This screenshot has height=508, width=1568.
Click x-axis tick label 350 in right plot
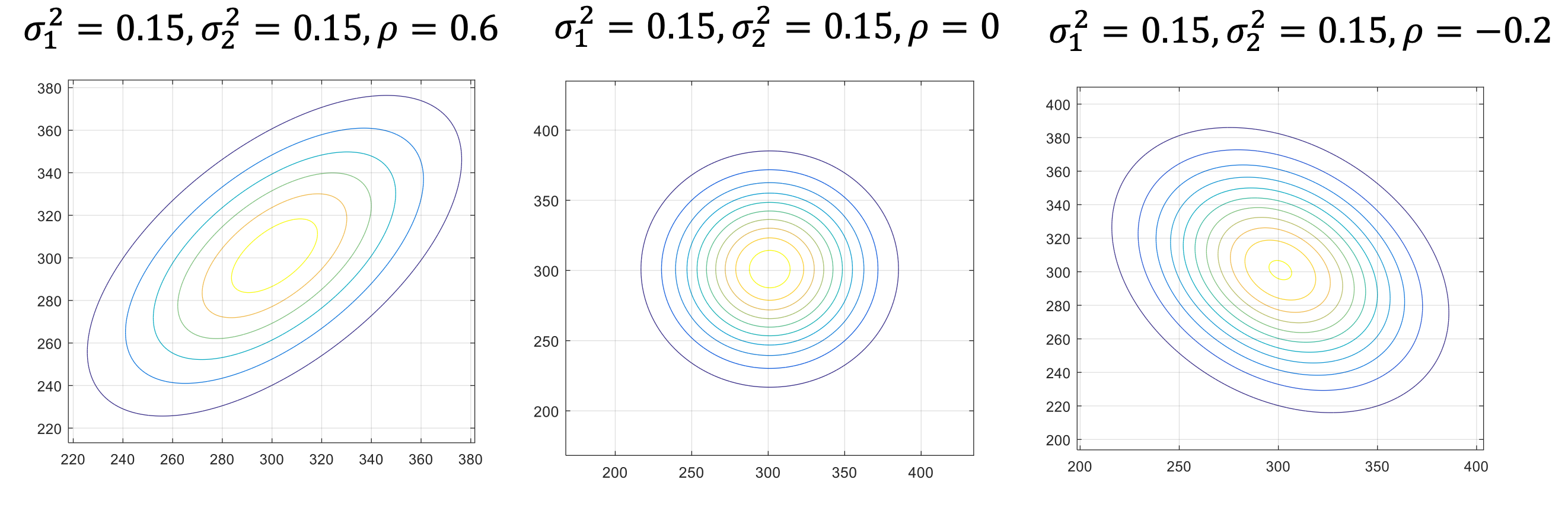[x=1377, y=467]
